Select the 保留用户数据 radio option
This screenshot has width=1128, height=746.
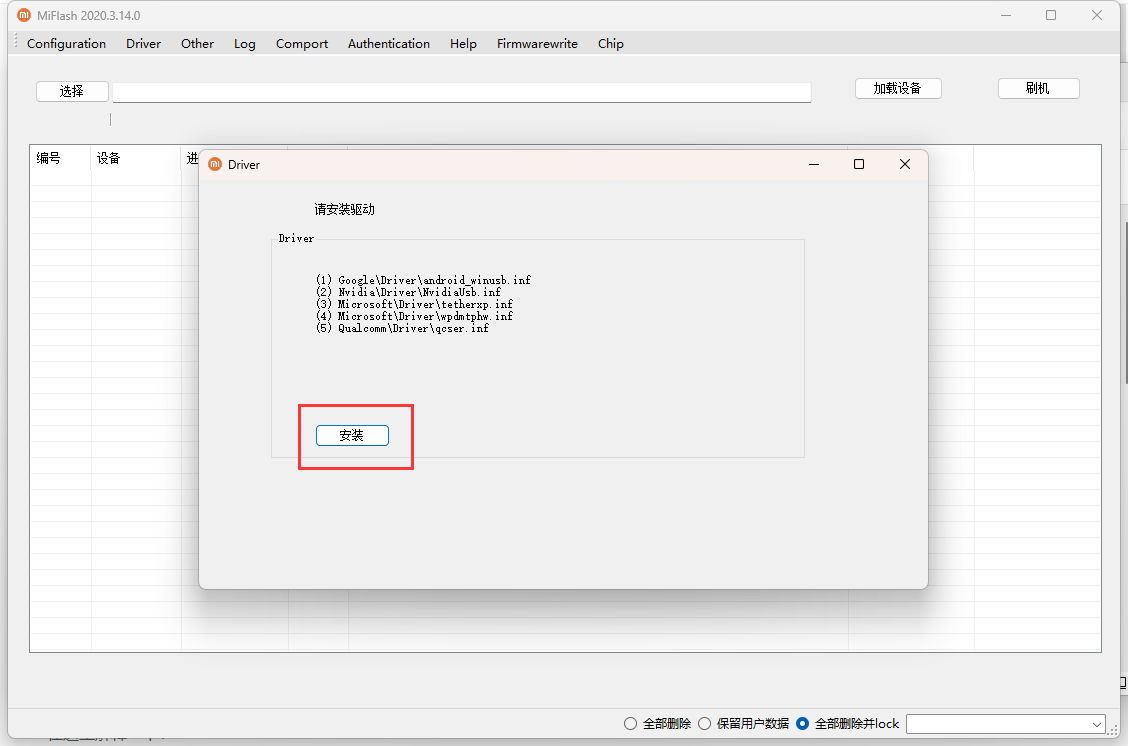tap(744, 724)
